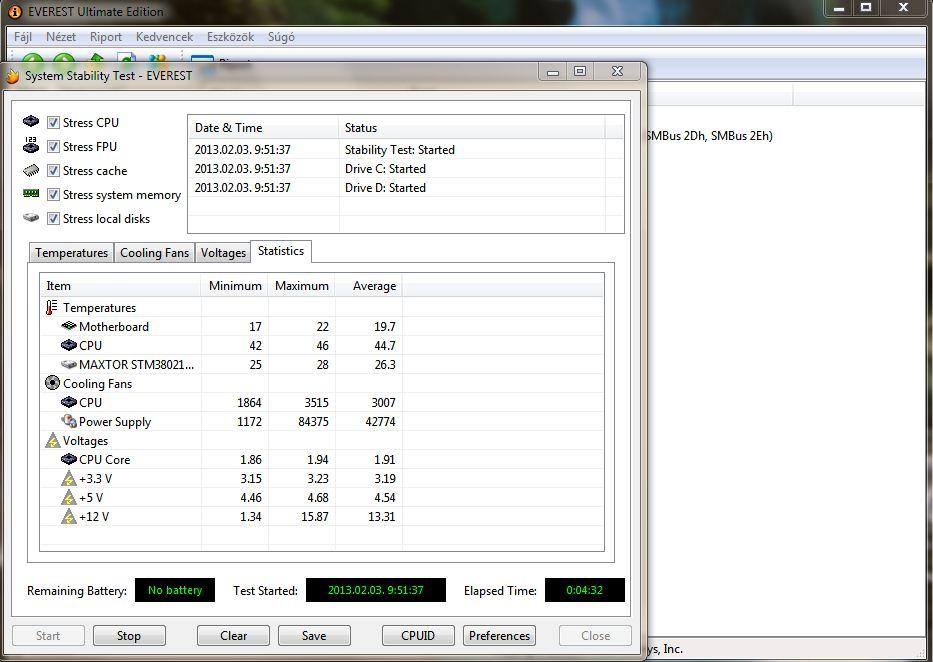The height and width of the screenshot is (662, 933).
Task: Click the Voltages warning group icon
Action: 53,441
